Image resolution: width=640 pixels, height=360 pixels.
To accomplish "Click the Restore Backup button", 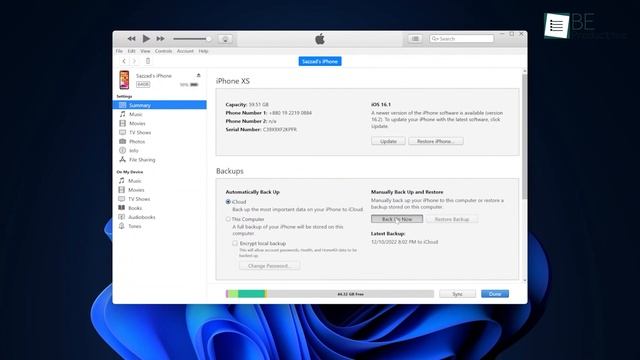I will tap(452, 219).
